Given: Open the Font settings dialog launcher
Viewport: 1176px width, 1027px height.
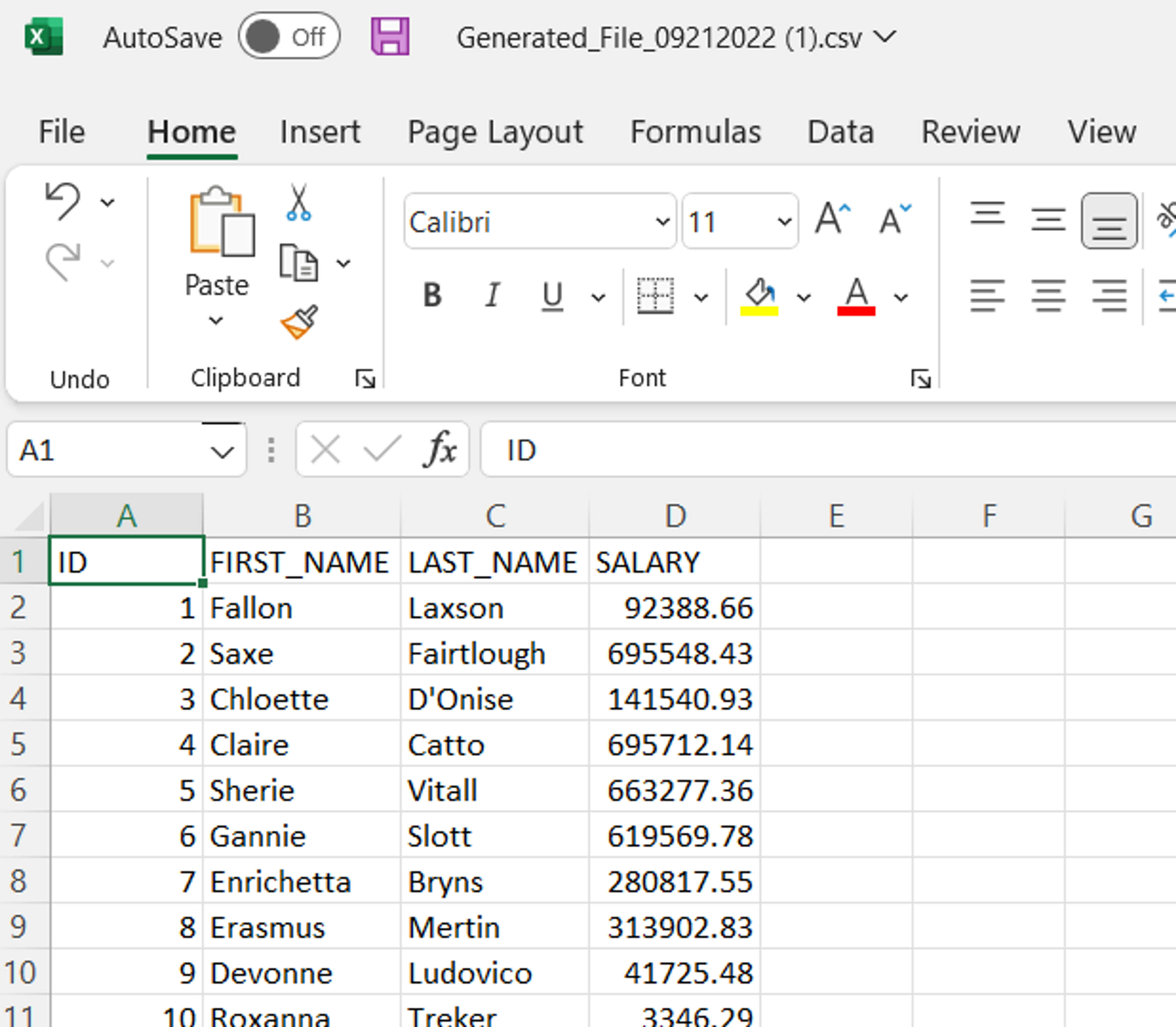Looking at the screenshot, I should (921, 379).
